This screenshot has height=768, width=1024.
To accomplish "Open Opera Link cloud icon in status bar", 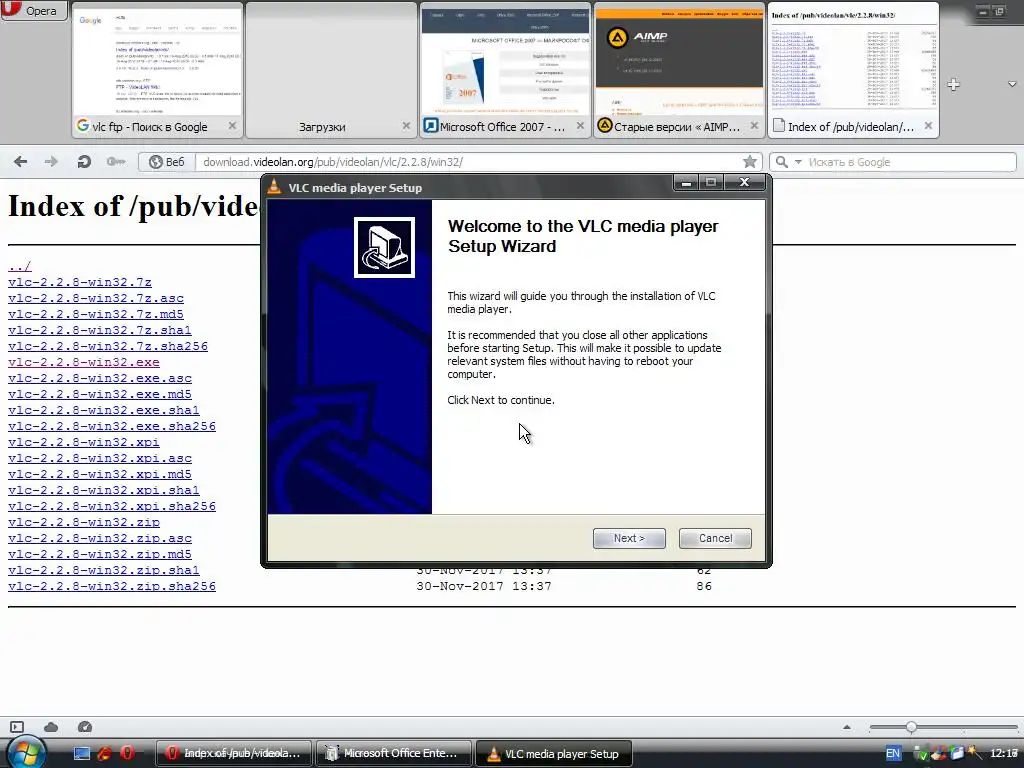I will click(51, 727).
